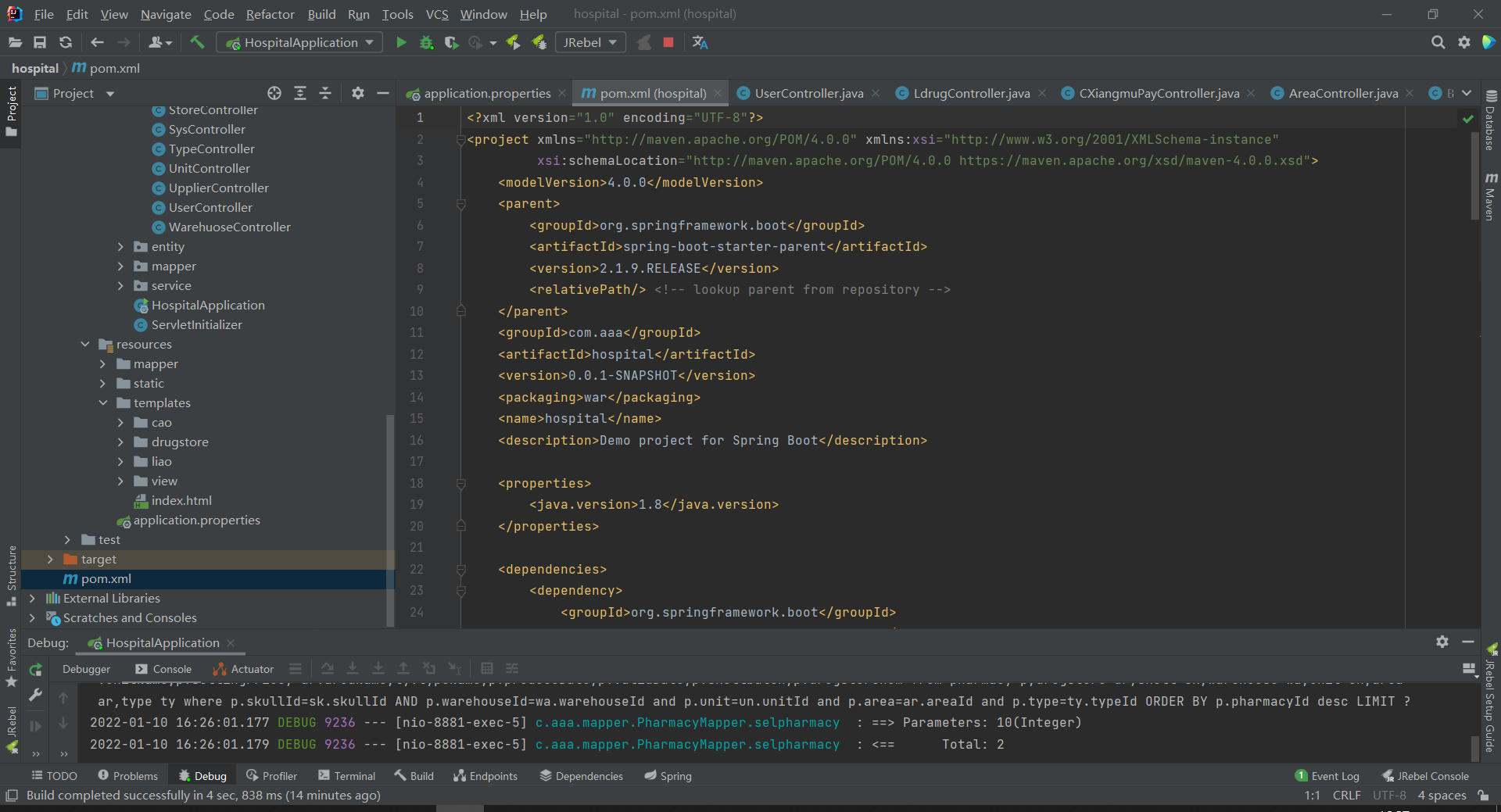Open Debug panel settings gear
The height and width of the screenshot is (812, 1501).
tap(1442, 642)
